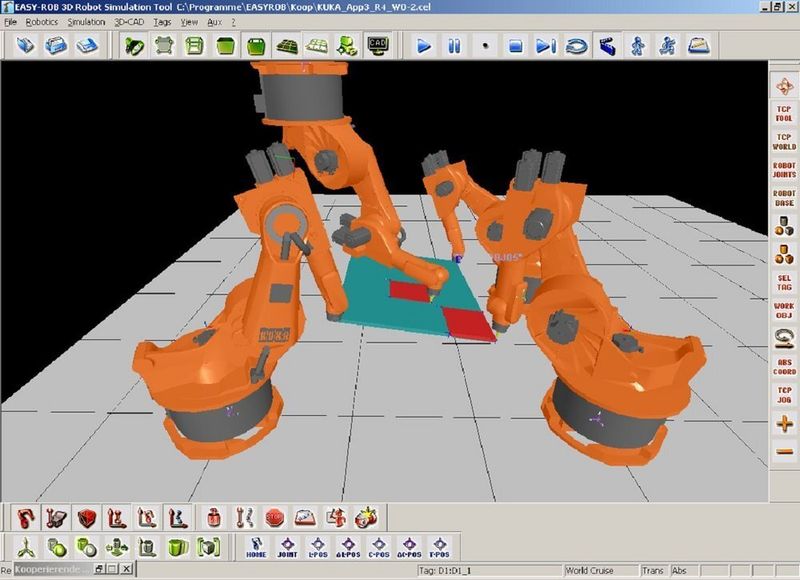Screen dimensions: 800x580
Task: Click the JOINT motion button
Action: (287, 548)
